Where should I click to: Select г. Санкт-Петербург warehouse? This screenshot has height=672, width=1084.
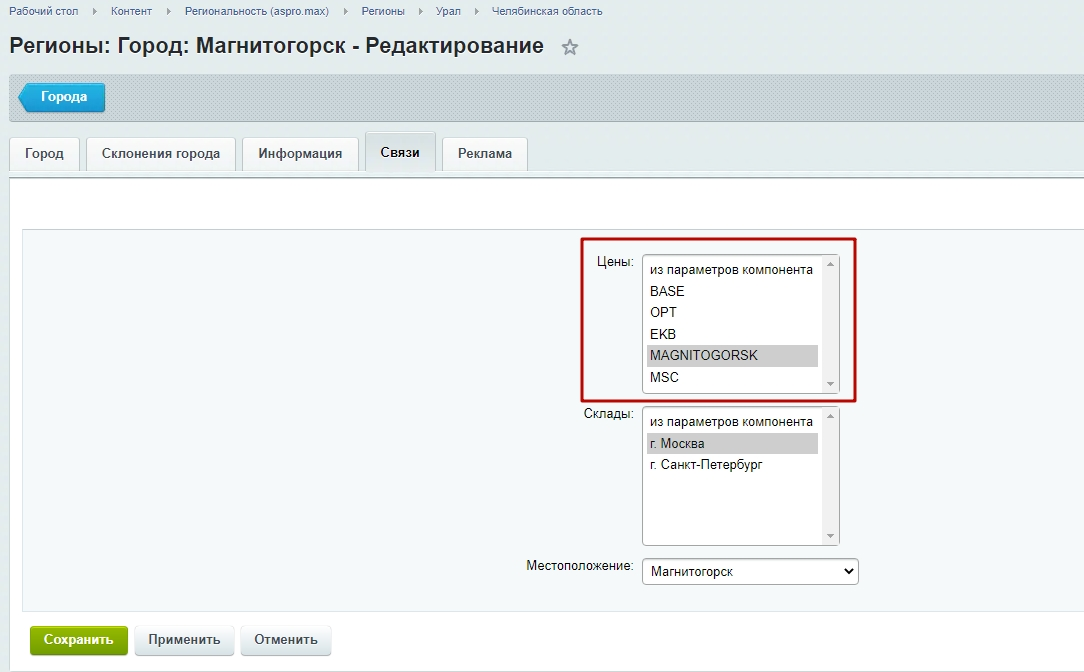706,465
